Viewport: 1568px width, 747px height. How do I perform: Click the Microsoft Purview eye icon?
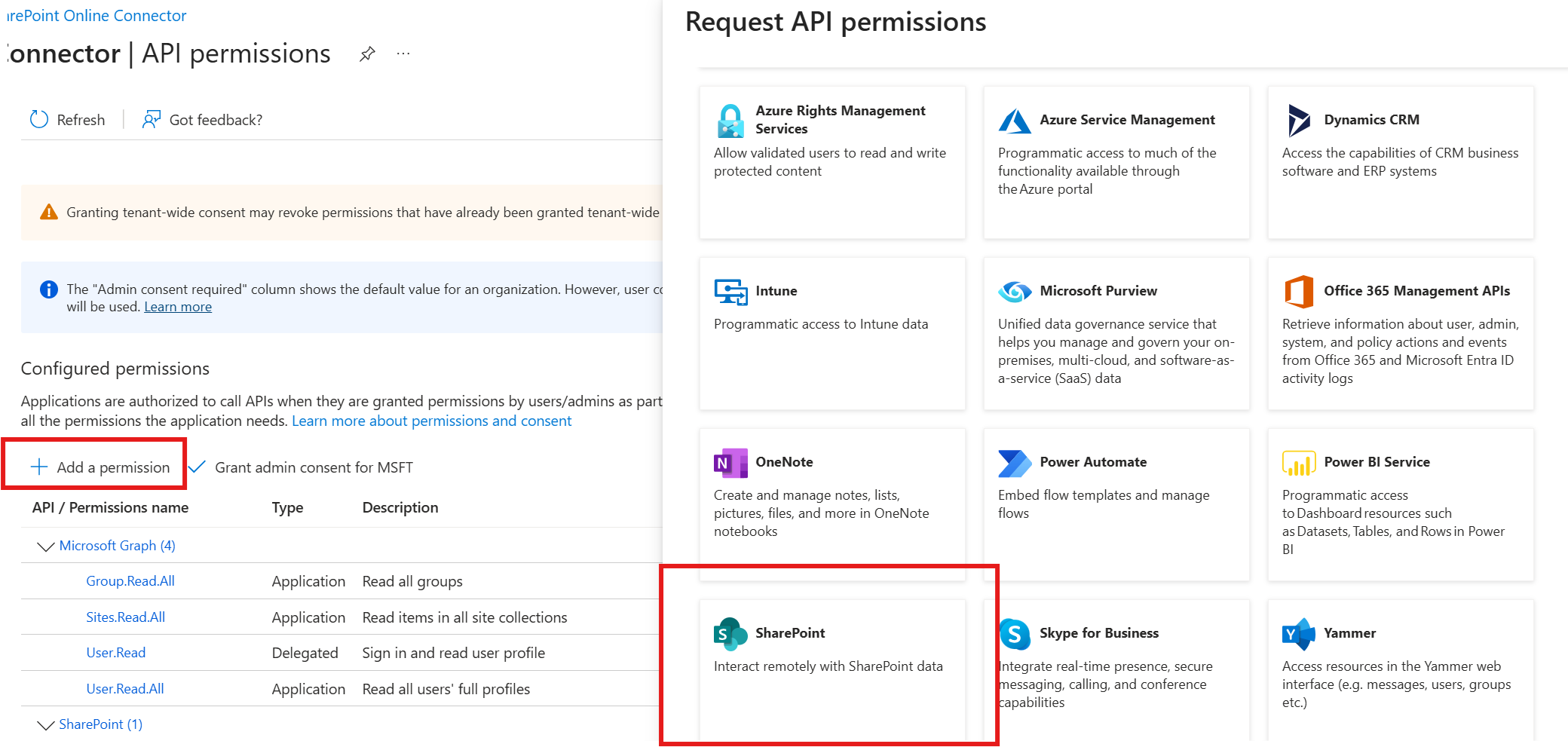coord(1015,291)
